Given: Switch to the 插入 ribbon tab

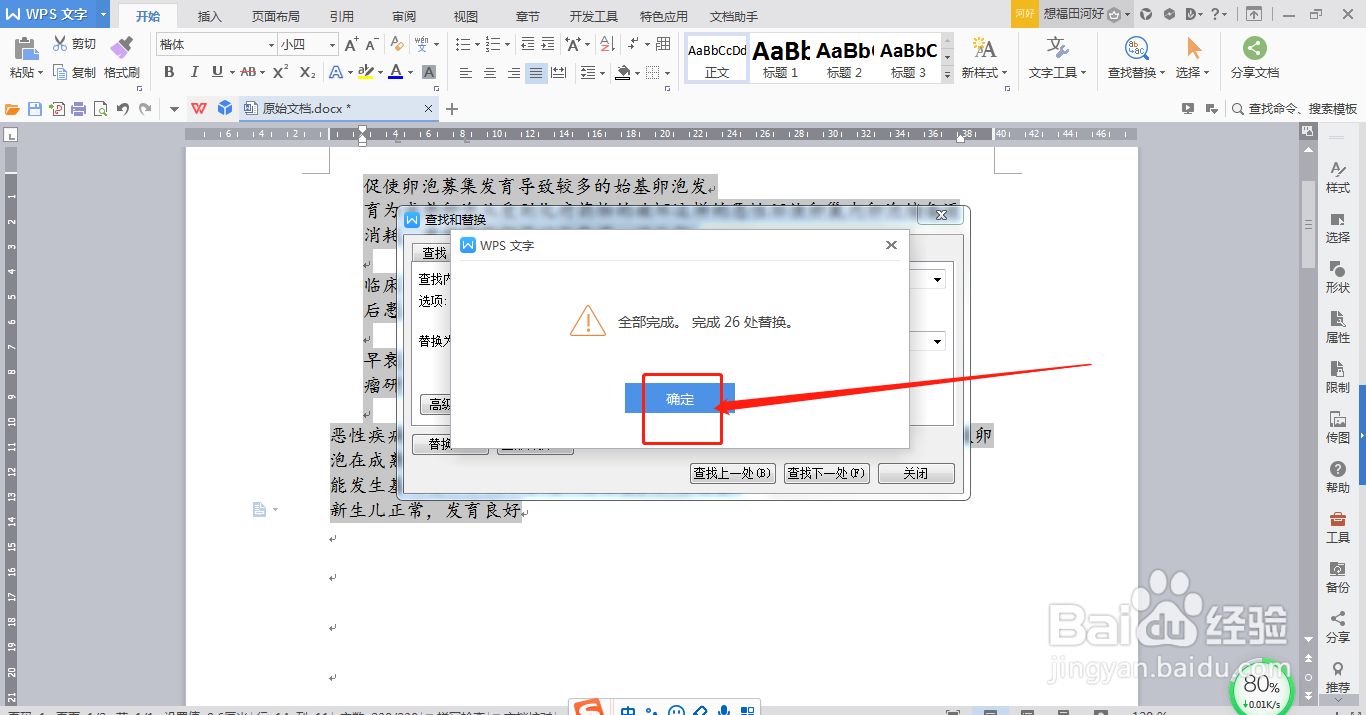Looking at the screenshot, I should [x=210, y=16].
